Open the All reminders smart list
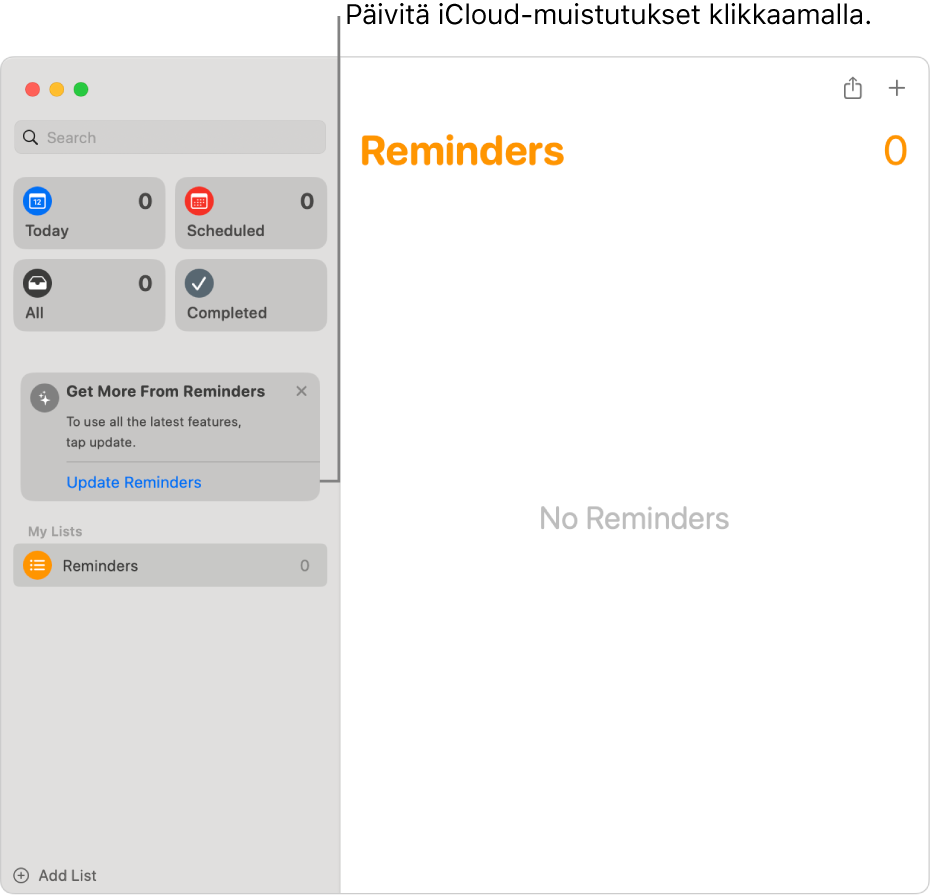The width and height of the screenshot is (931, 896). coord(89,295)
